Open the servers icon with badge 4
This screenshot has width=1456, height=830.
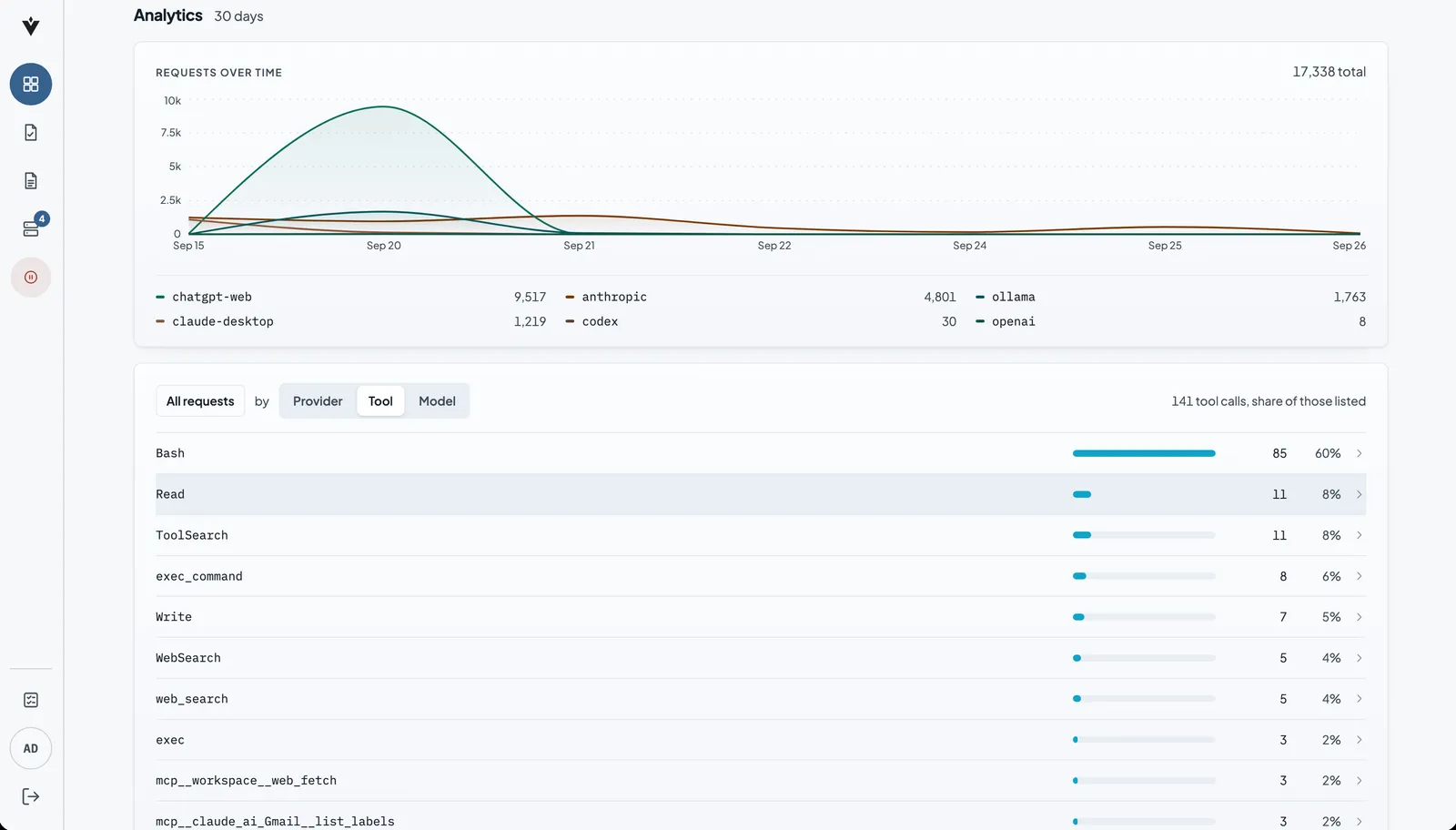(31, 228)
